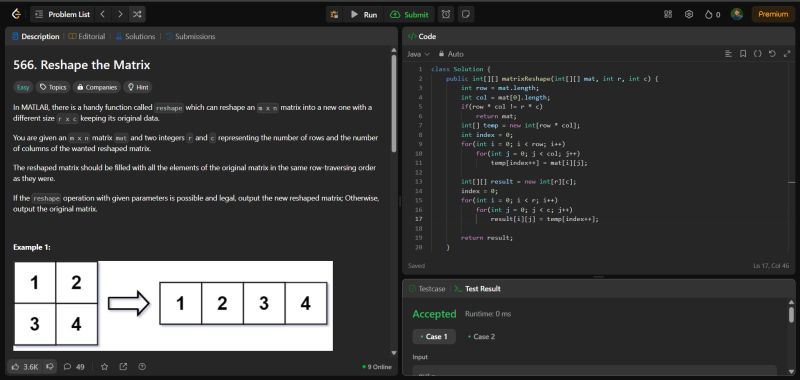Open the LeetCode home logo

coord(16,14)
